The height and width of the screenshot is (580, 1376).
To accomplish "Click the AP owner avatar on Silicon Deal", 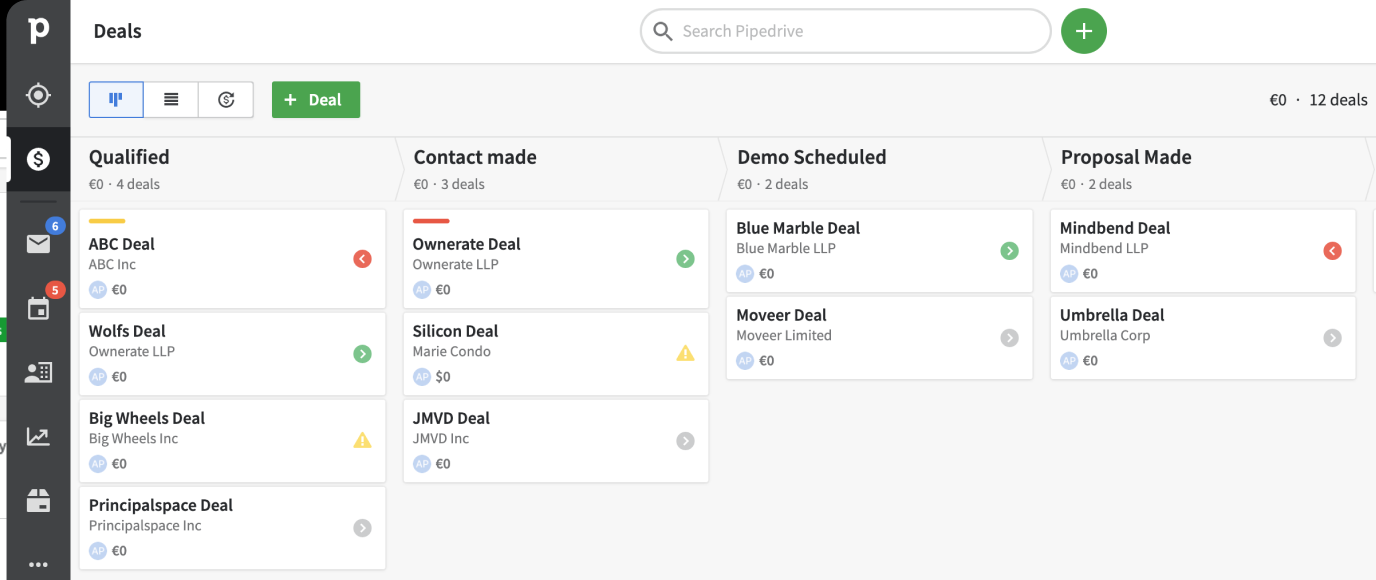I will (421, 377).
